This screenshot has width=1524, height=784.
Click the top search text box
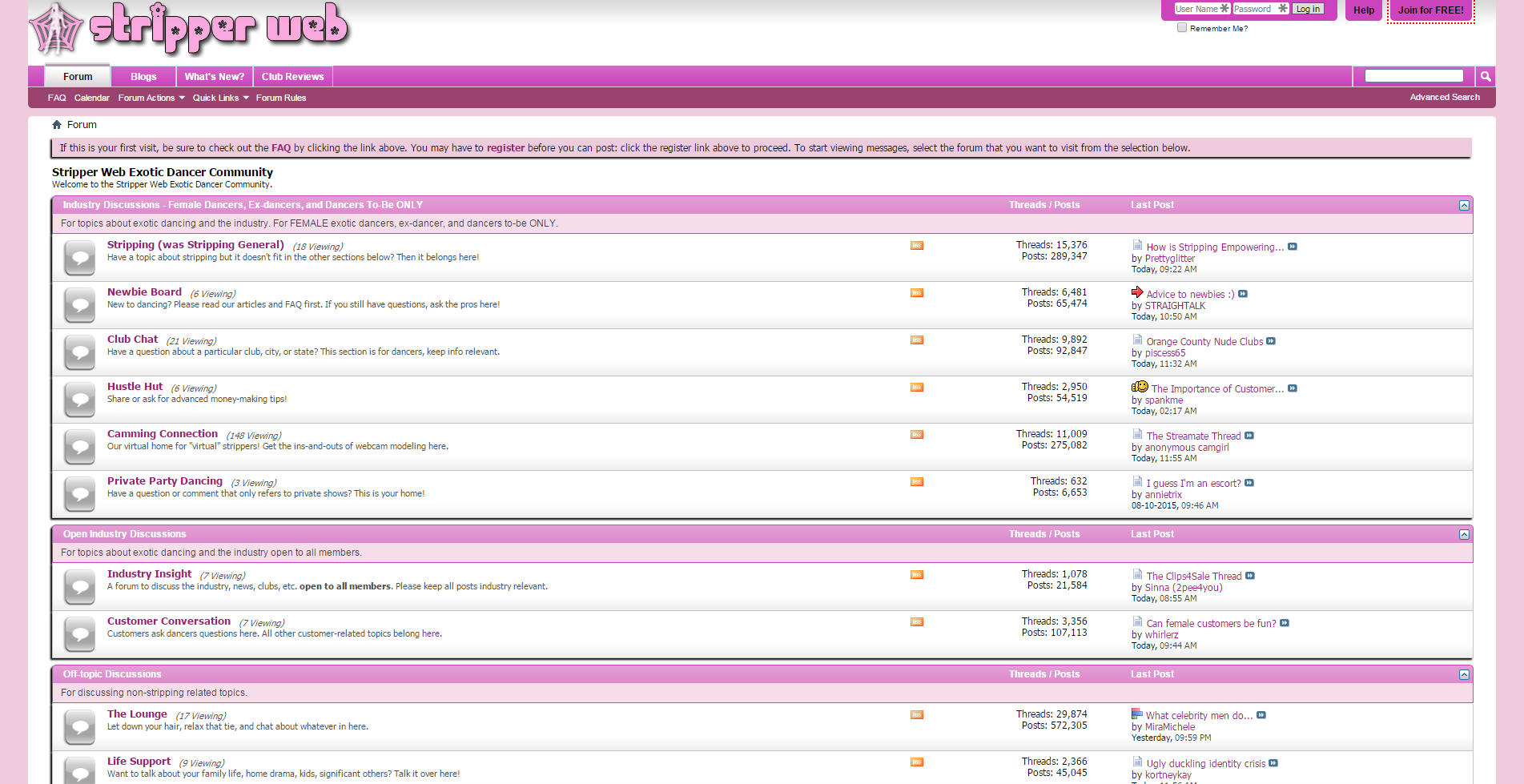1414,75
